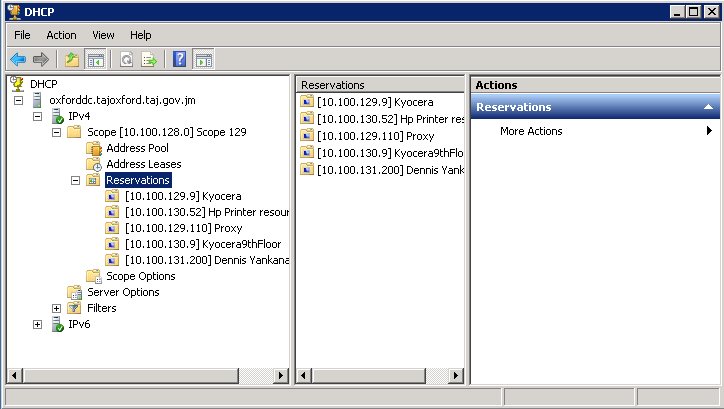Expand the IPv6 tree node
This screenshot has height=409, width=724.
37,325
